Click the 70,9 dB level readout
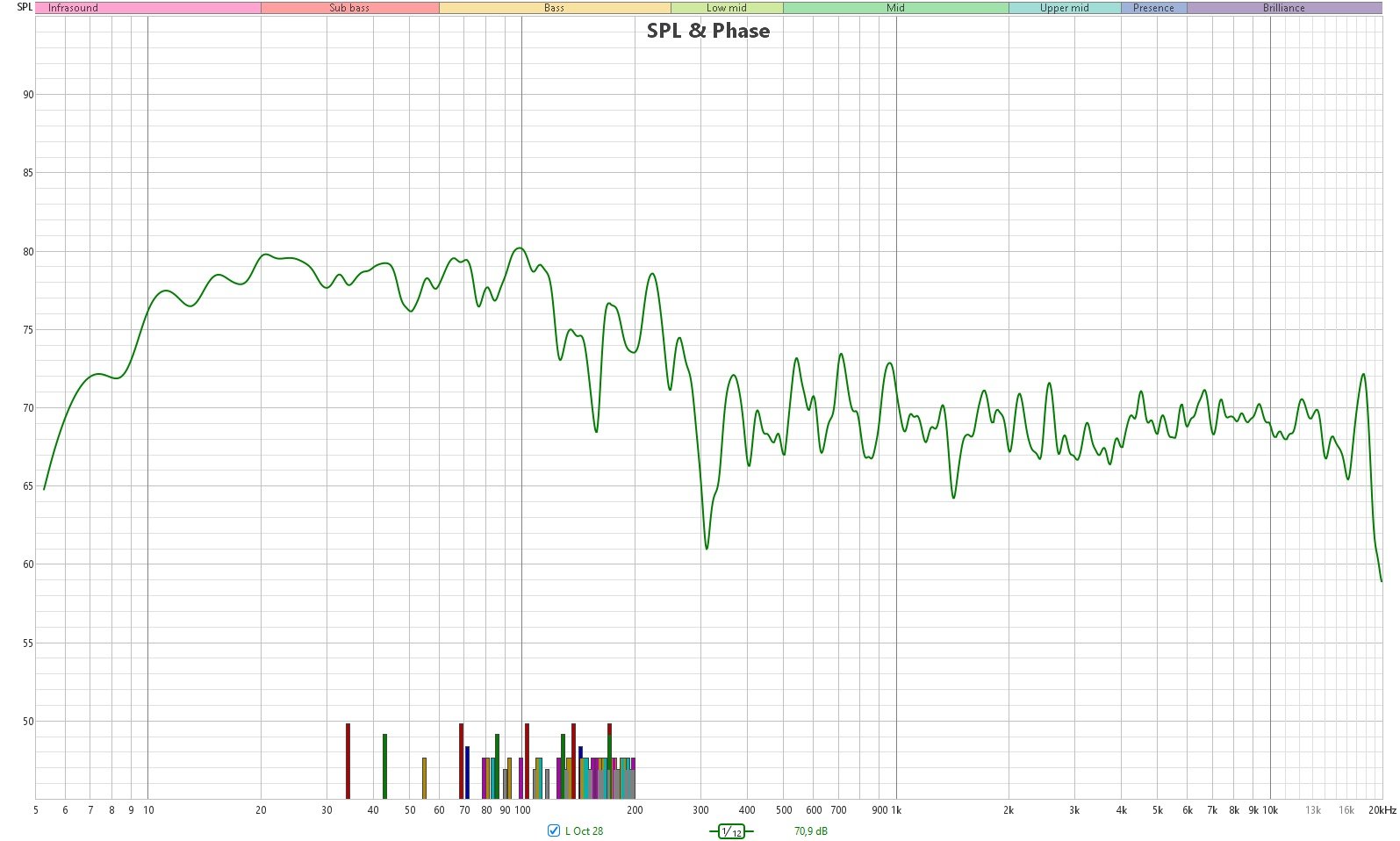The image size is (1400, 841). (810, 830)
